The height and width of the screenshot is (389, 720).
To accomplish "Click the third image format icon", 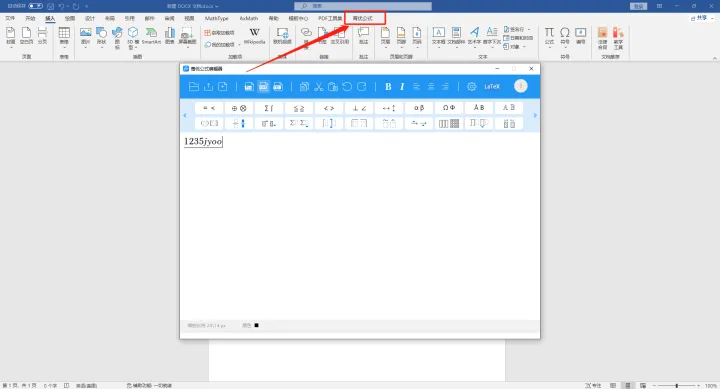I will [278, 86].
